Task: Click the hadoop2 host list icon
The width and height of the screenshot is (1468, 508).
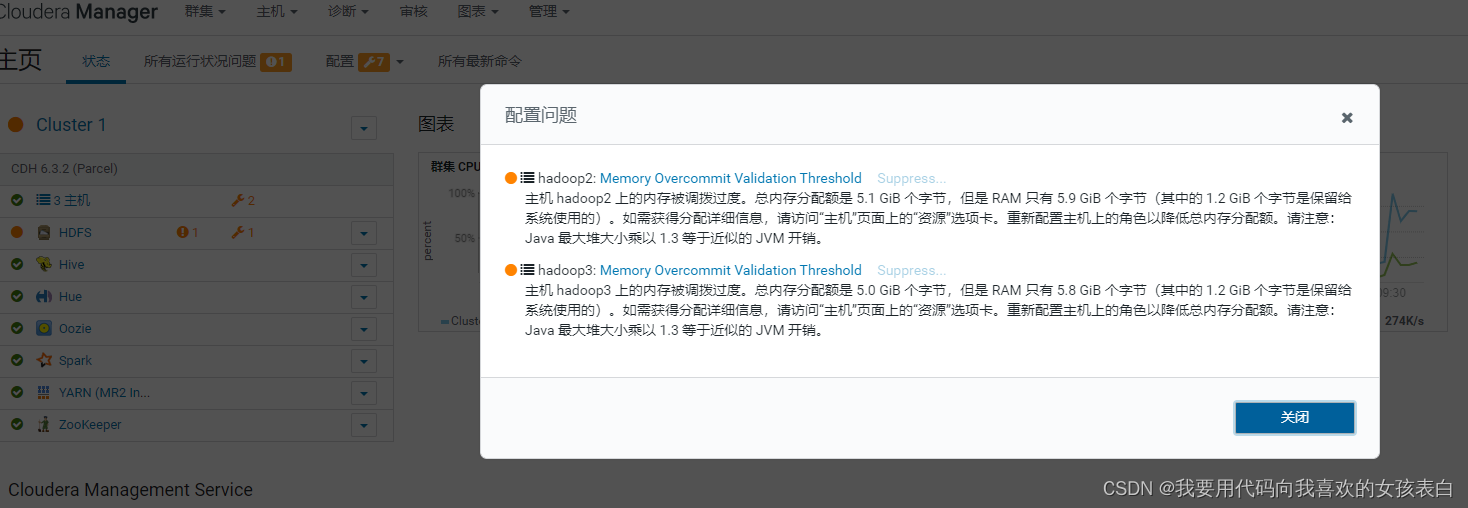Action: 527,178
